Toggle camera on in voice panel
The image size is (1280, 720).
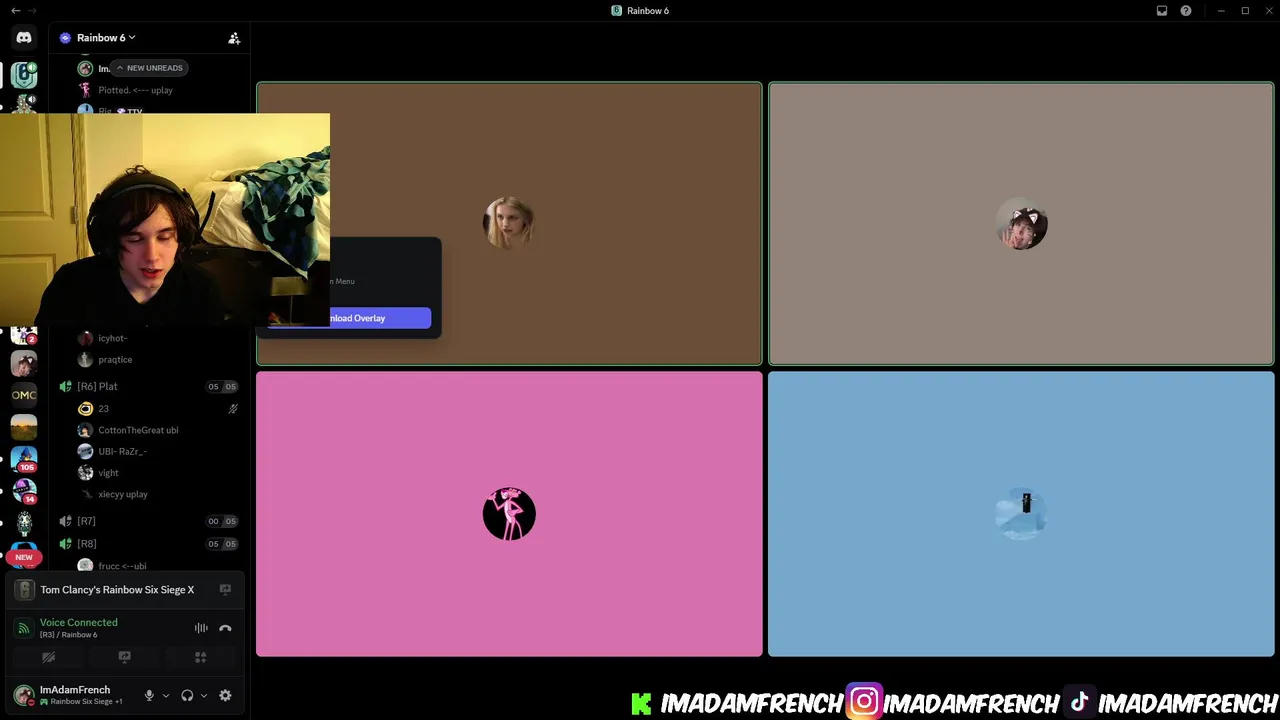(x=48, y=657)
